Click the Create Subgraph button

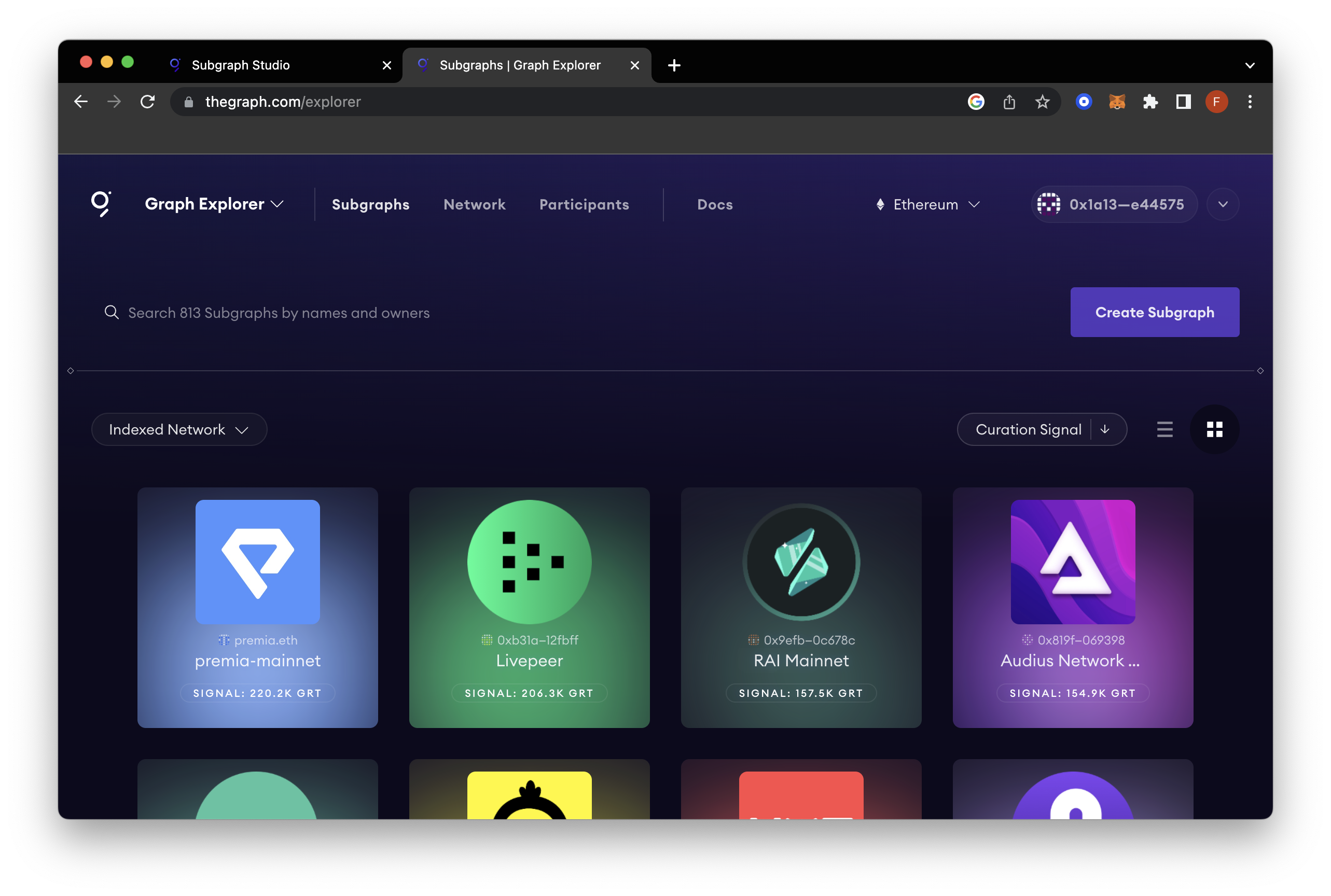1155,312
